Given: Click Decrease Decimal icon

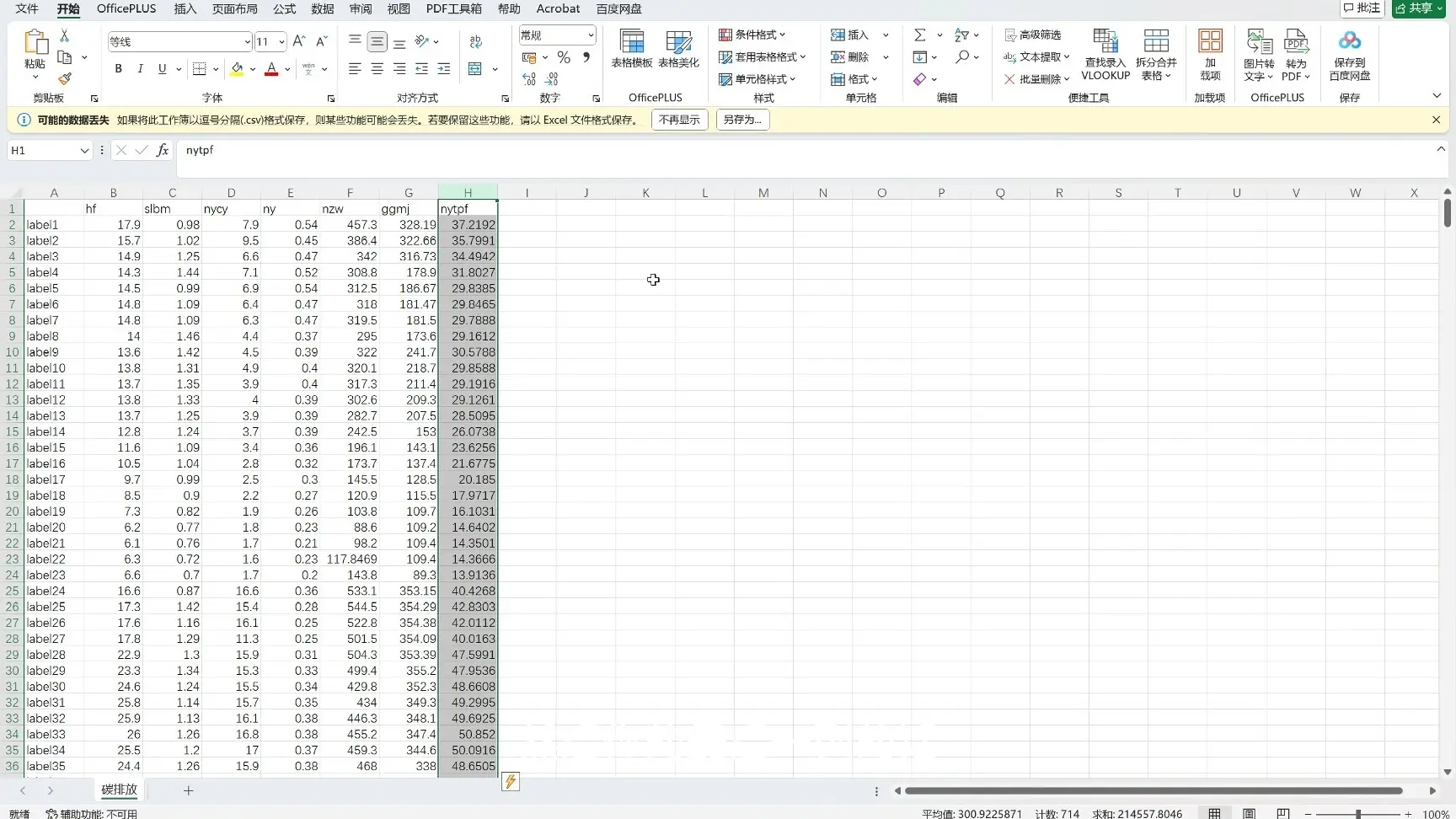Looking at the screenshot, I should pos(552,79).
